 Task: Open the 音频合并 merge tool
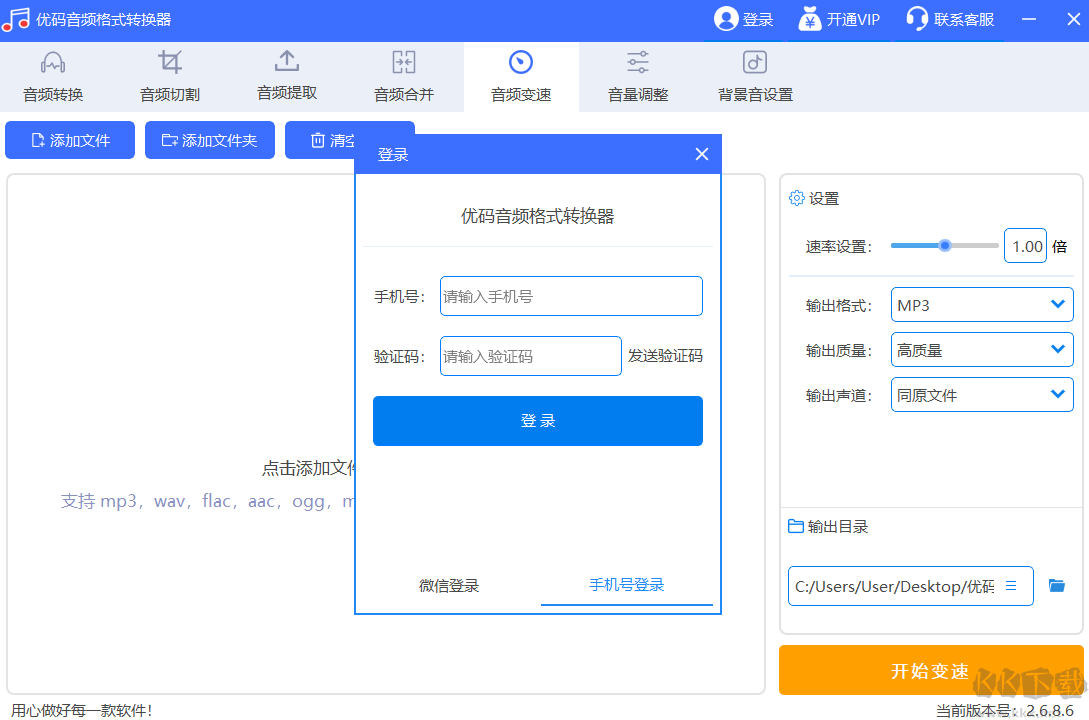[x=403, y=77]
